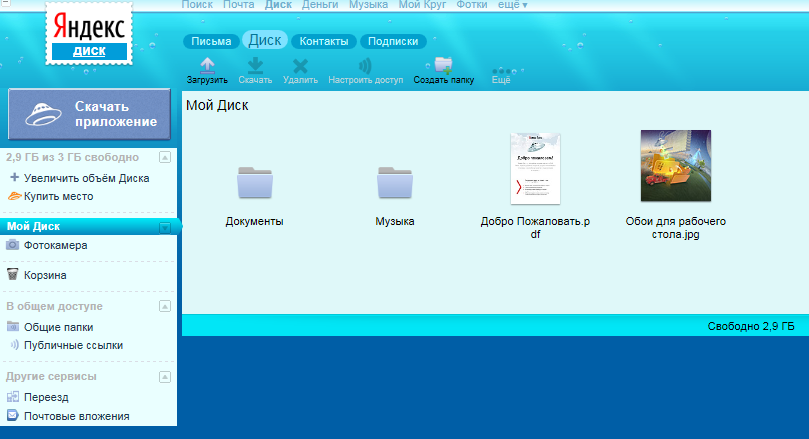Select the Добро Пожаловать.pdf file thumbnail
This screenshot has height=439, width=809.
[x=535, y=168]
